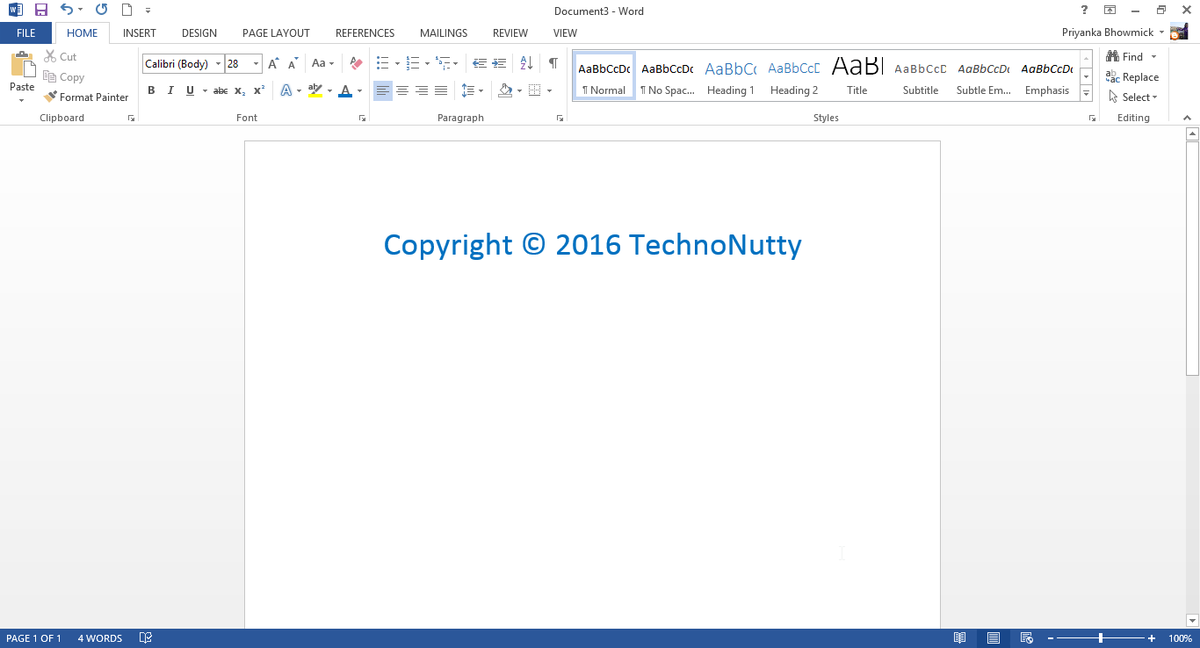Click the Save icon in quick access toolbar
This screenshot has height=648, width=1200.
(41, 10)
